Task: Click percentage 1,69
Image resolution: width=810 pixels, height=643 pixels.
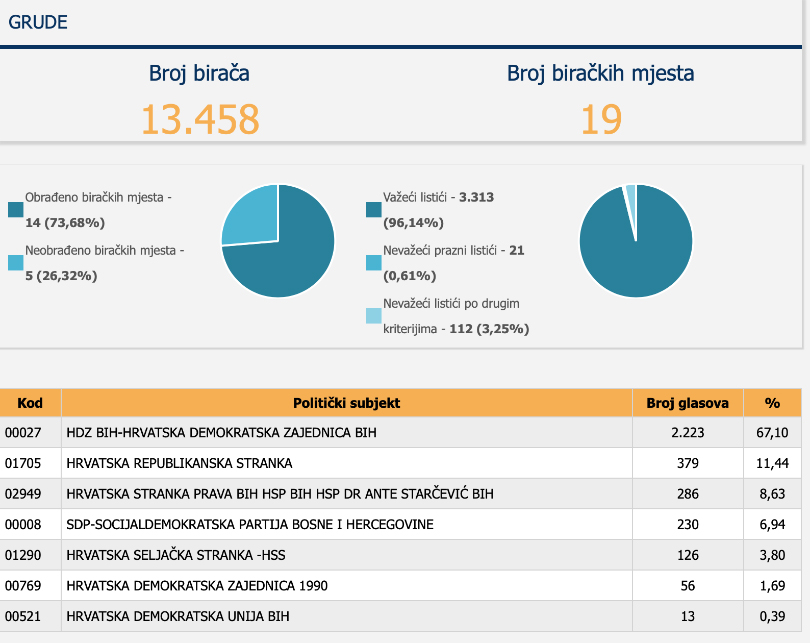Action: [772, 586]
